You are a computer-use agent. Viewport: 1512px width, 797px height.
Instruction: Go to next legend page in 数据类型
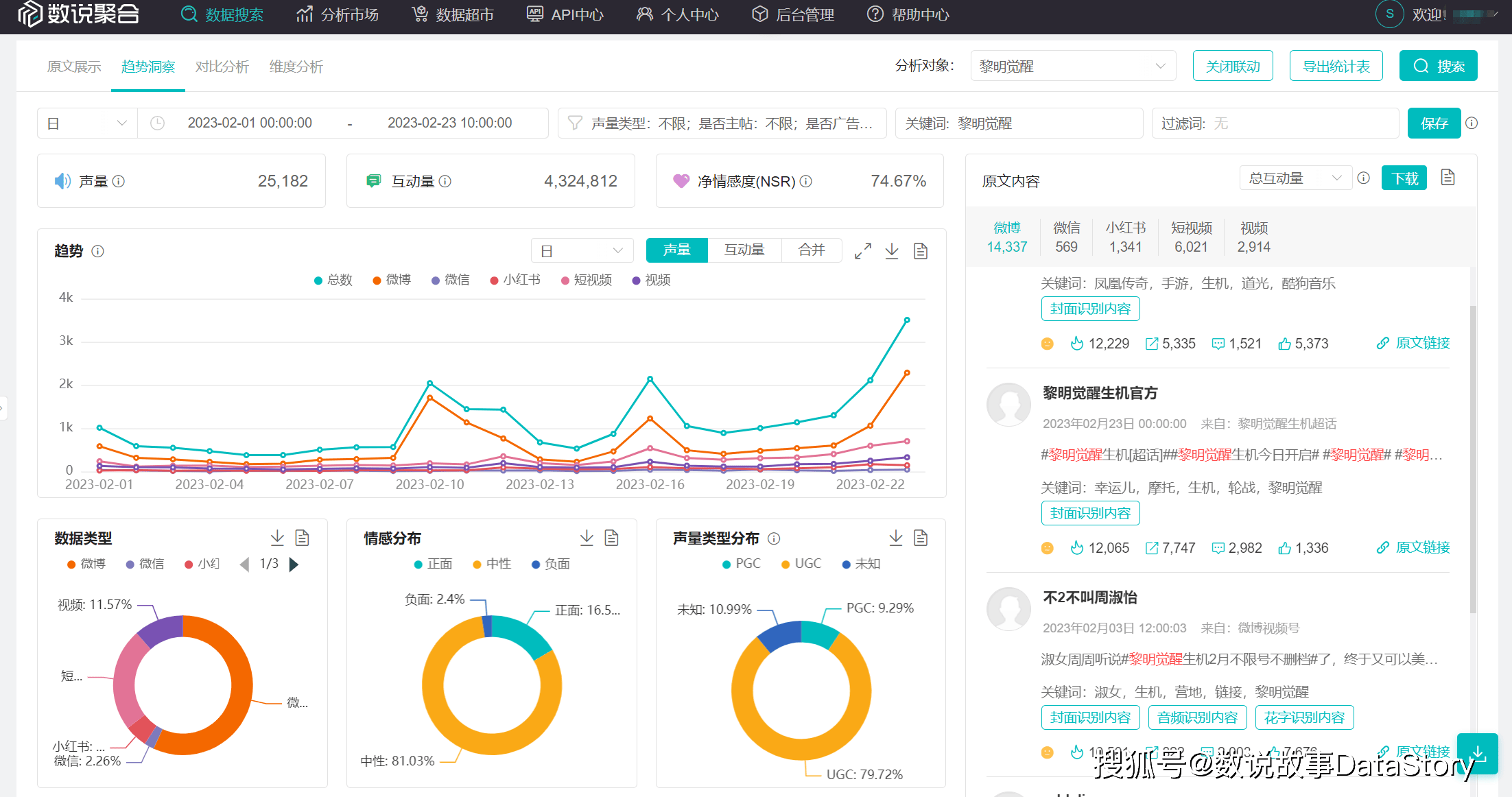[294, 564]
